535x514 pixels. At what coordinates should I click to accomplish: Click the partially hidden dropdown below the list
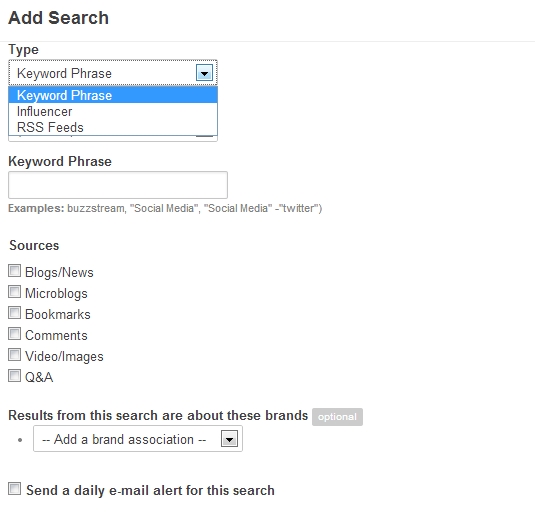[113, 138]
